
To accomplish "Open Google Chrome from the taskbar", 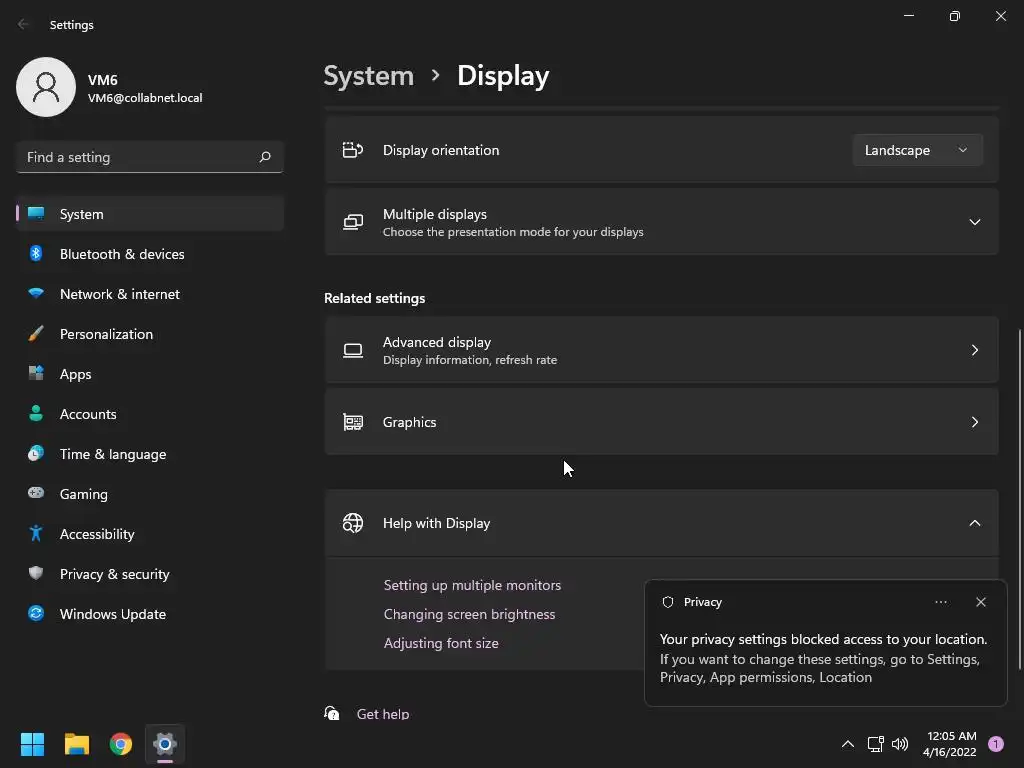I will (121, 744).
